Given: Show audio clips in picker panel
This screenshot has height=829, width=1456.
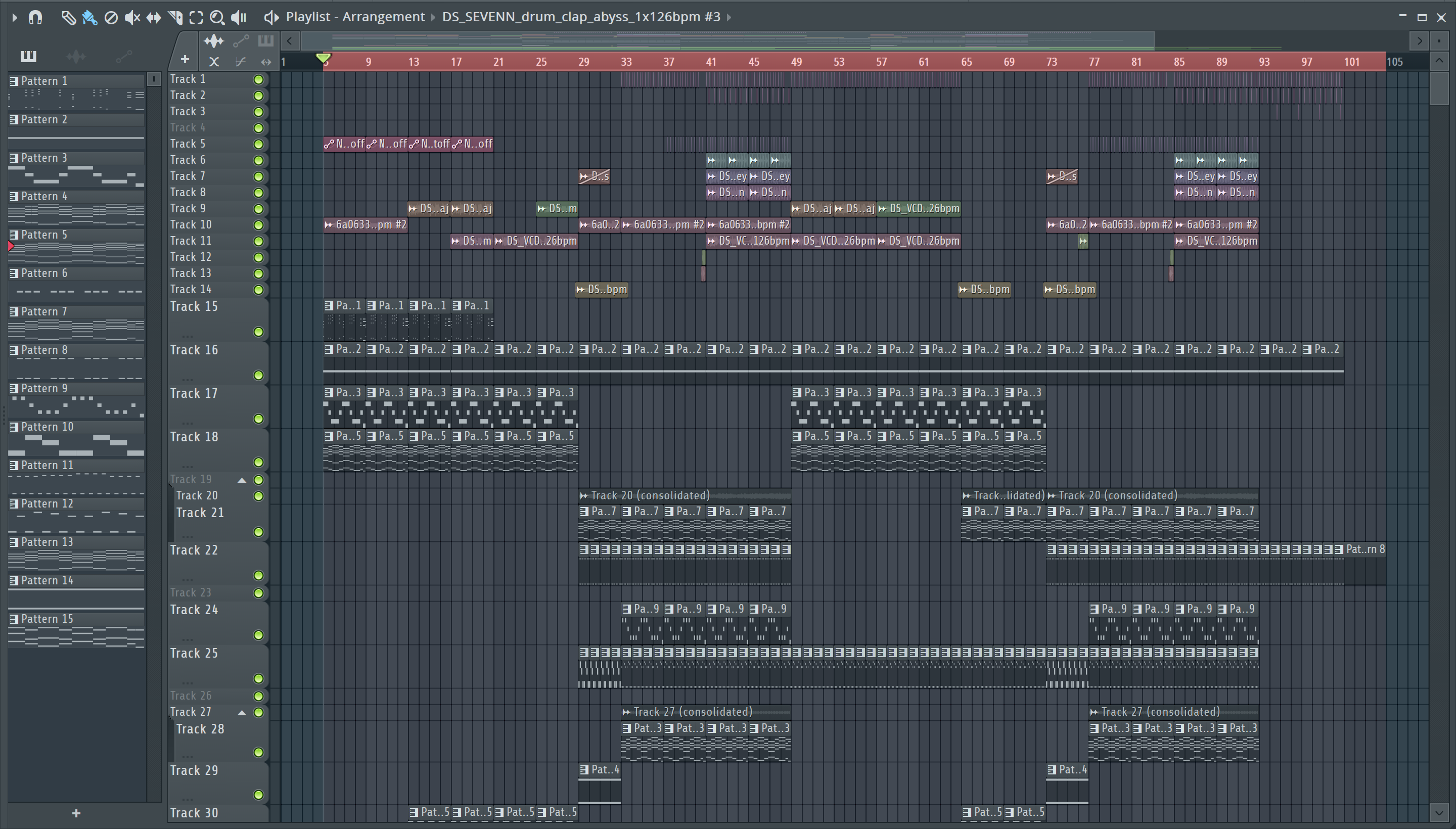Looking at the screenshot, I should pos(76,57).
